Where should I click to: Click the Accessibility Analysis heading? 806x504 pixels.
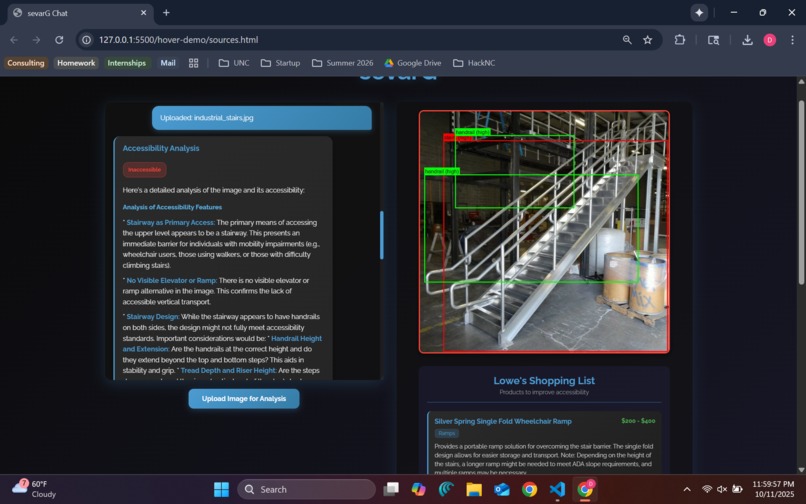point(161,148)
